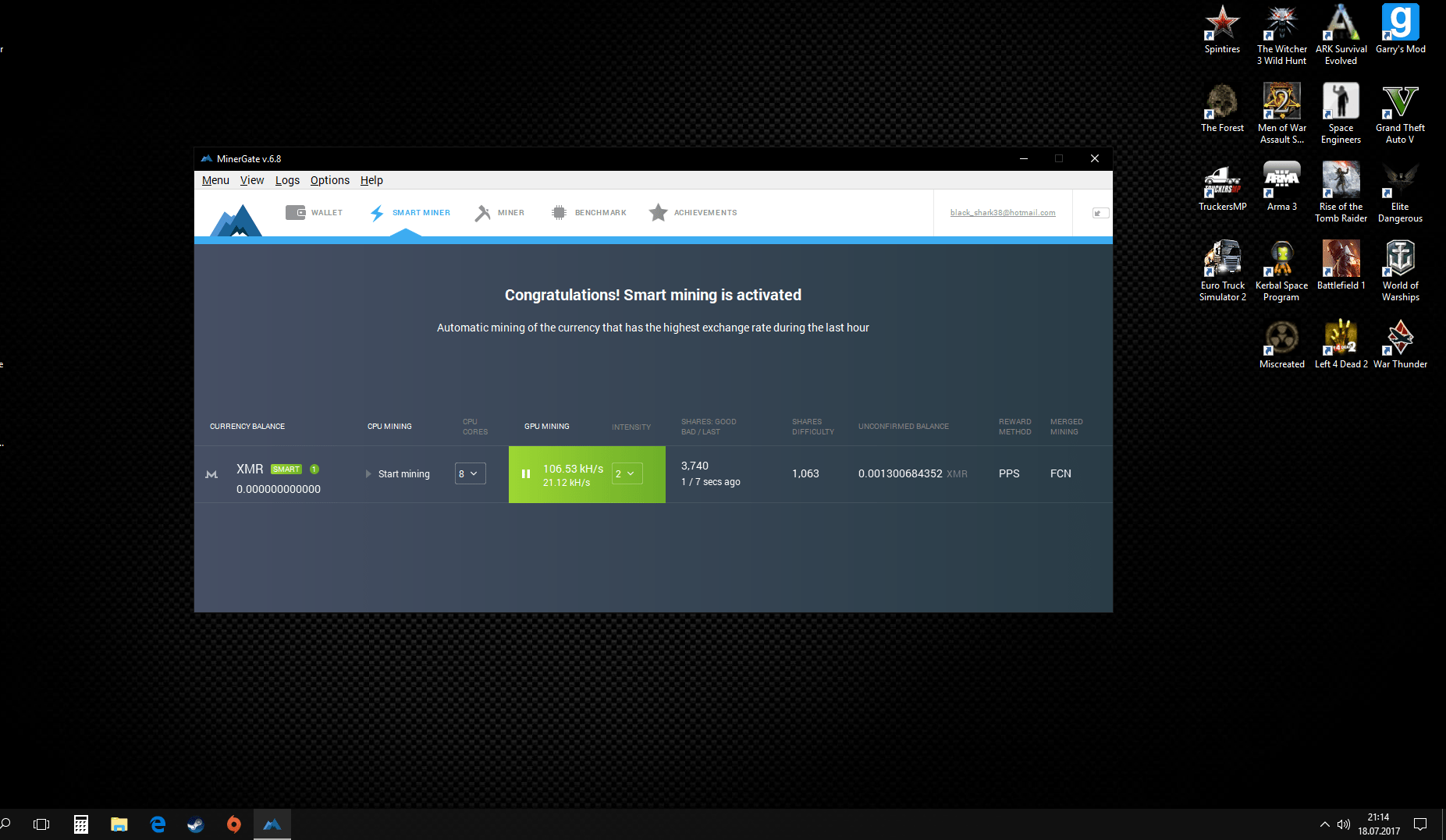Expand the CPU cores dropdown

470,473
